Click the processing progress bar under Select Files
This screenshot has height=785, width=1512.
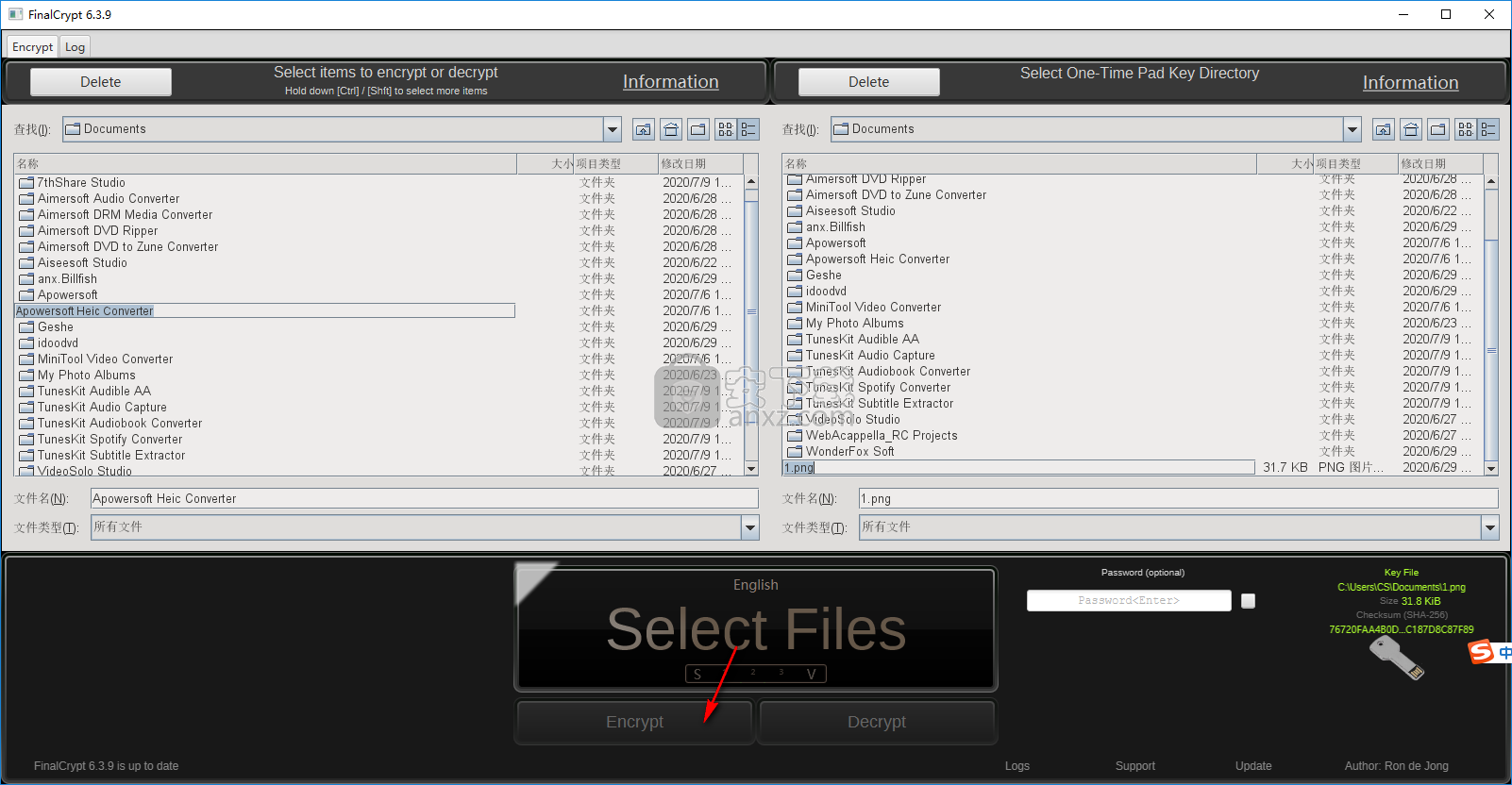756,674
